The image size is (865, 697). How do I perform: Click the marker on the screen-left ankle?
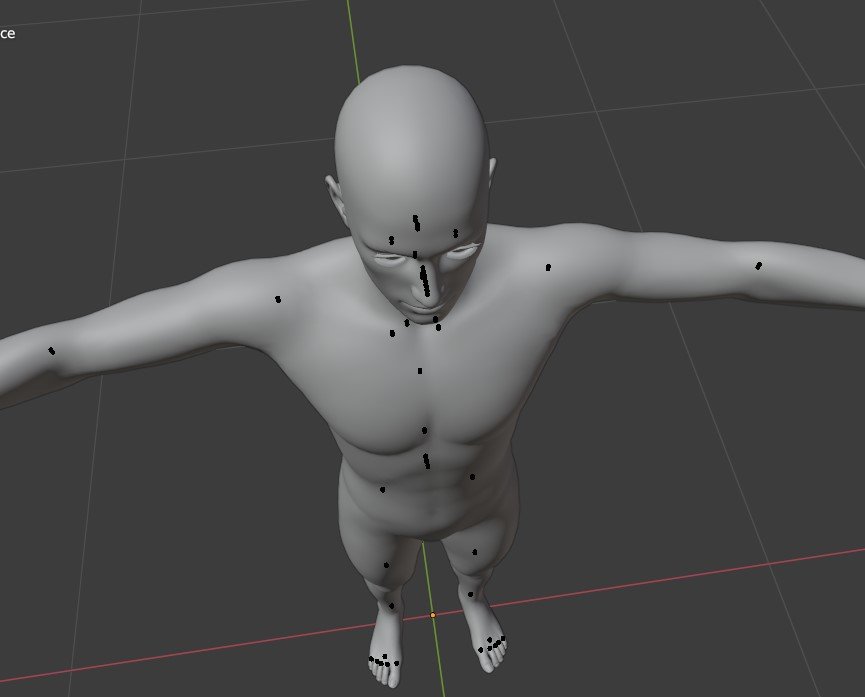(x=391, y=606)
